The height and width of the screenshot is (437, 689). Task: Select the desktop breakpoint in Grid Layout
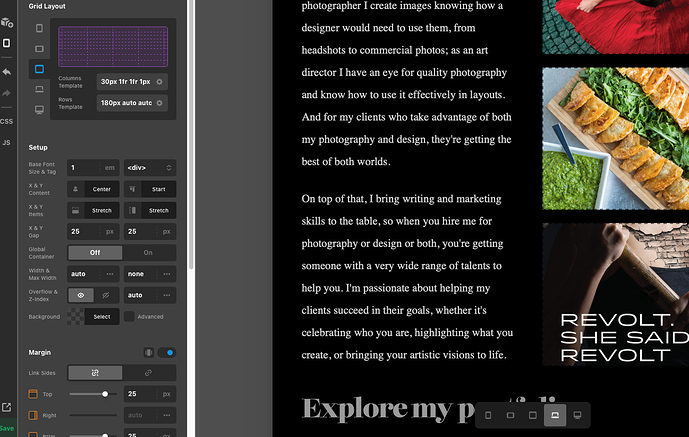(39, 109)
